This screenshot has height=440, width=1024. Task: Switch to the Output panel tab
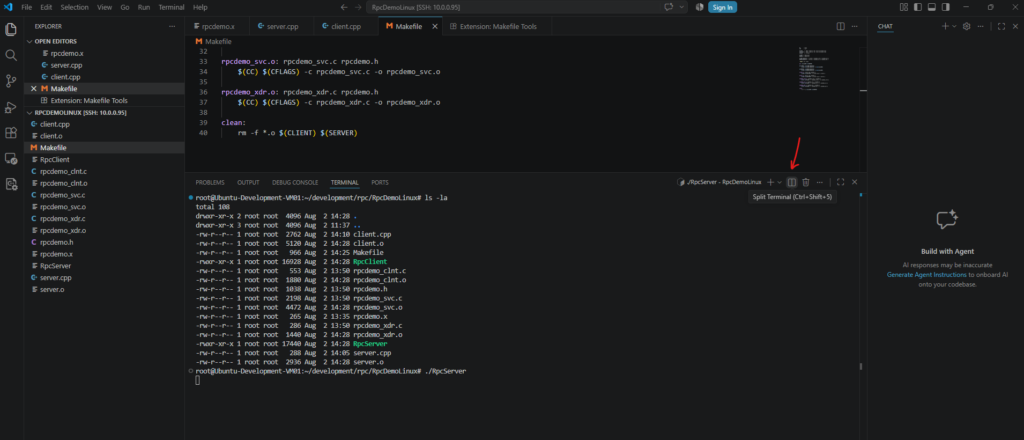point(248,182)
